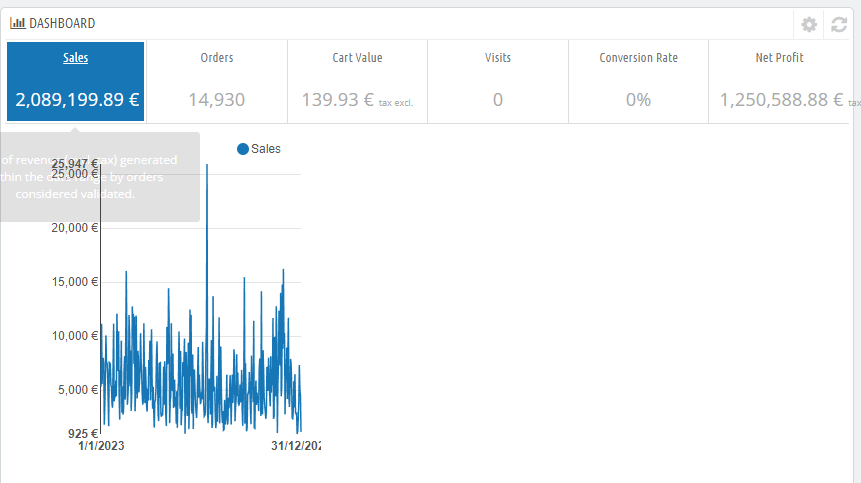The height and width of the screenshot is (483, 861).
Task: Open dashboard settings gear icon
Action: pos(809,24)
